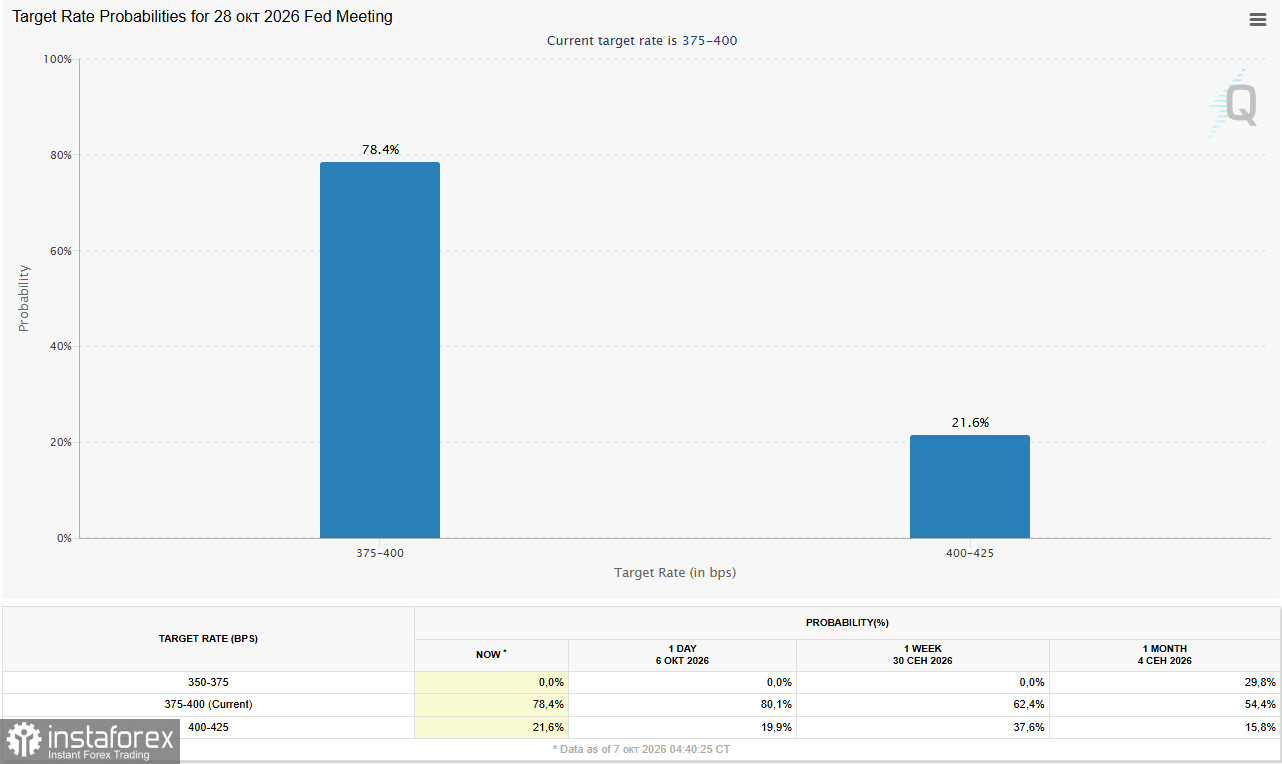
Task: Click the '1 MONTH 4 СЕН 2026' column header
Action: coord(1164,655)
